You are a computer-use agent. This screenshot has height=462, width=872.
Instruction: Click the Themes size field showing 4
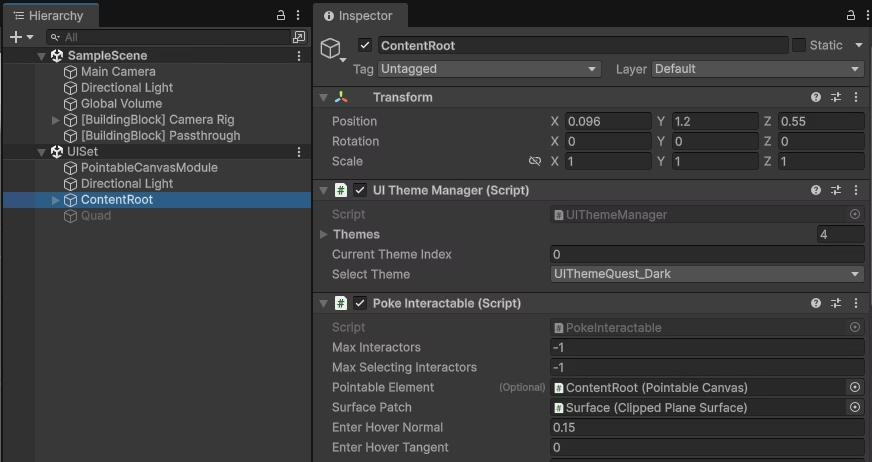pyautogui.click(x=840, y=234)
